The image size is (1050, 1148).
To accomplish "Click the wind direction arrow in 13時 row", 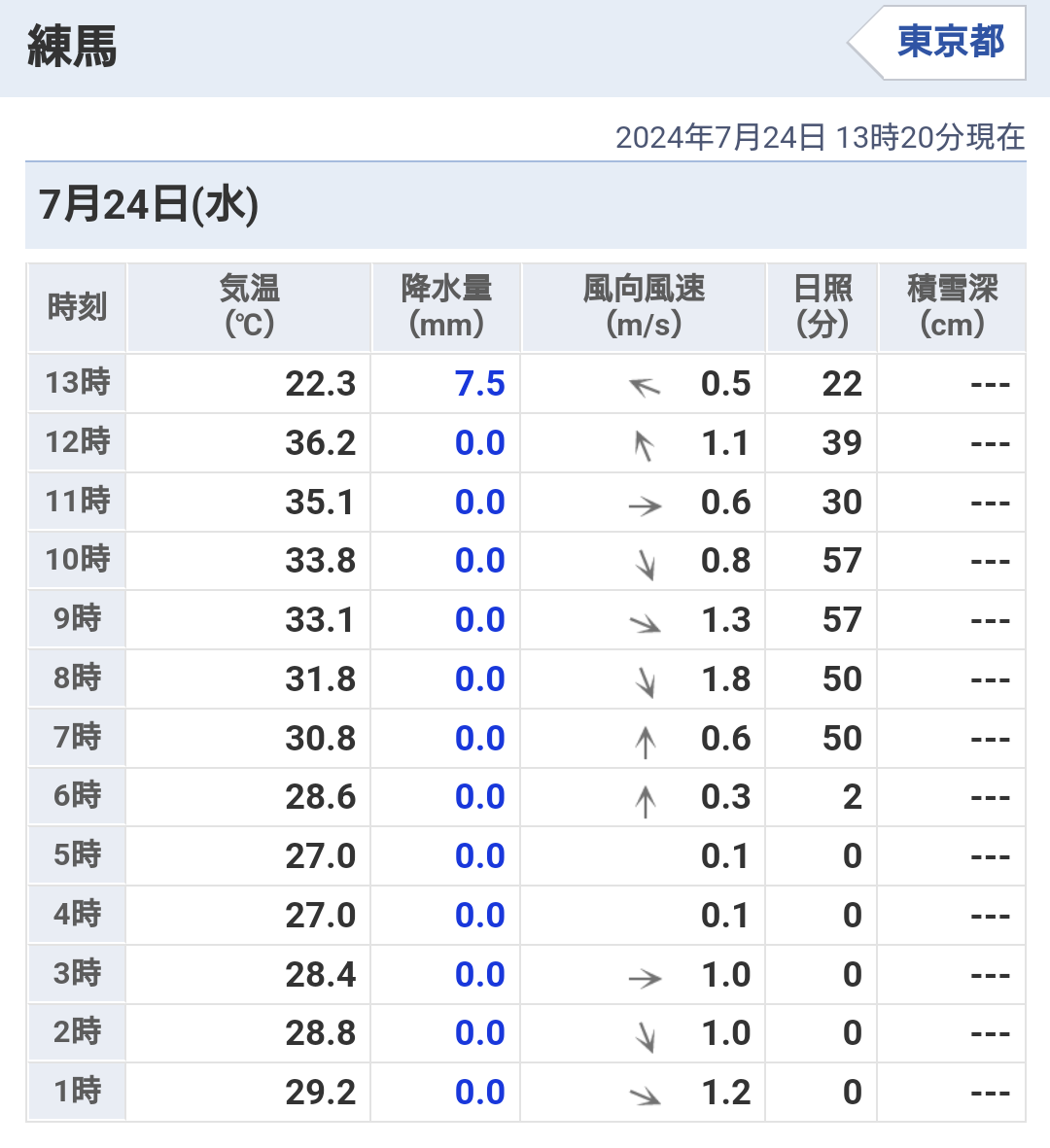I will pyautogui.click(x=645, y=386).
